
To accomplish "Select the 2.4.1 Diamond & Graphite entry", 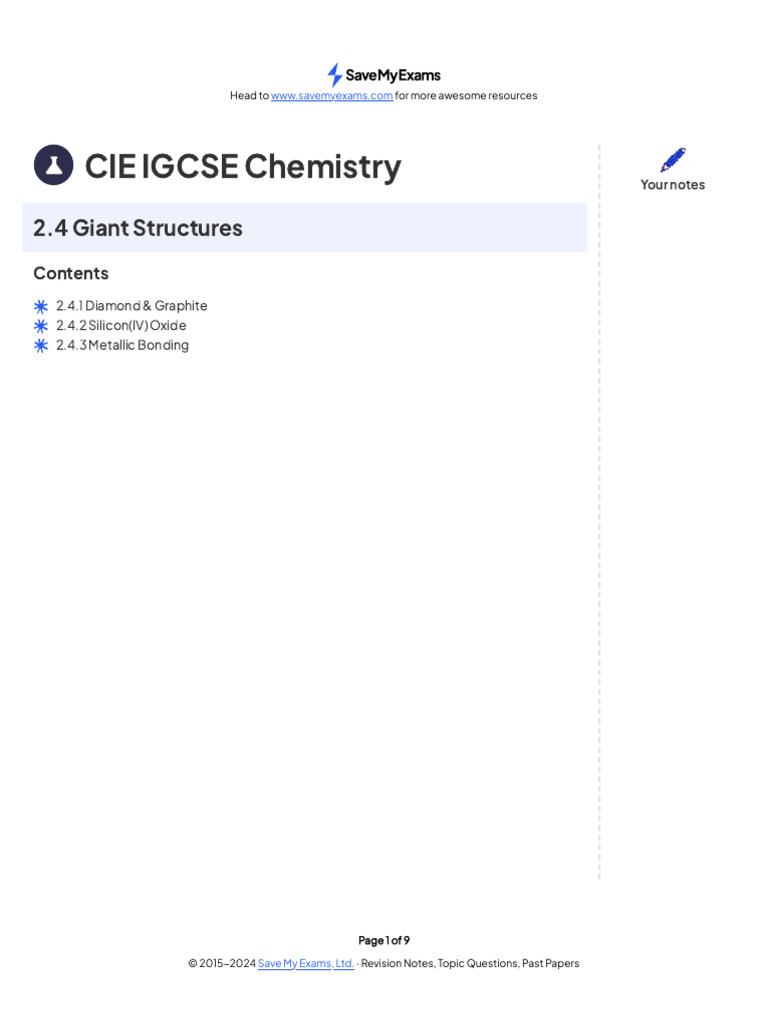I will tap(132, 306).
